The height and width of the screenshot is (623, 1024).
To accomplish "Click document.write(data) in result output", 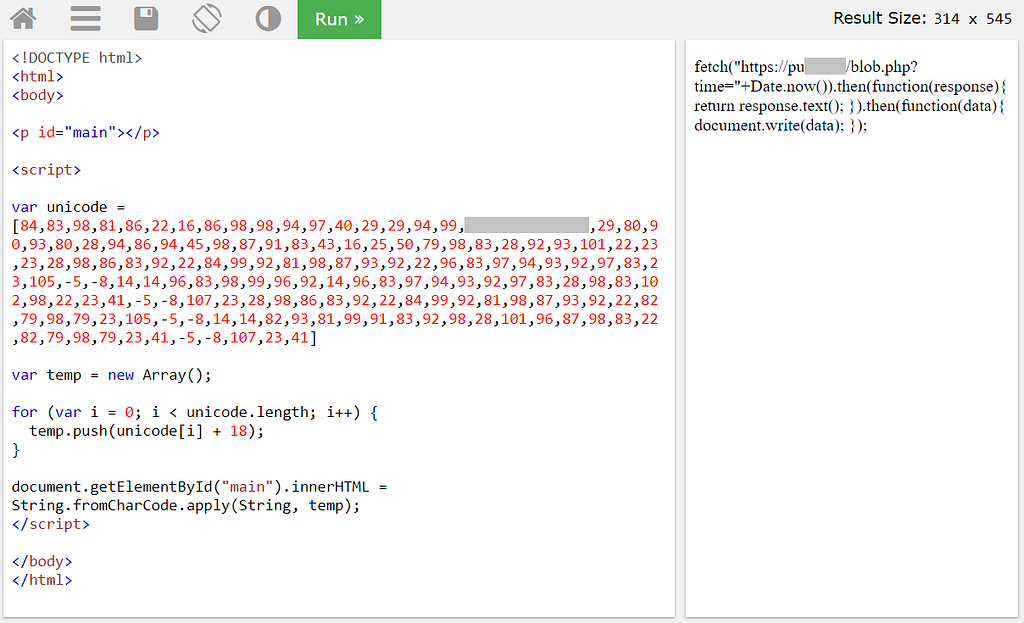I will click(x=769, y=125).
